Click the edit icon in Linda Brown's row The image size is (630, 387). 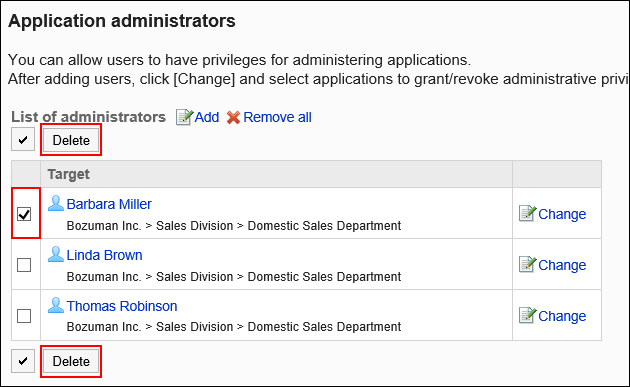click(x=528, y=264)
